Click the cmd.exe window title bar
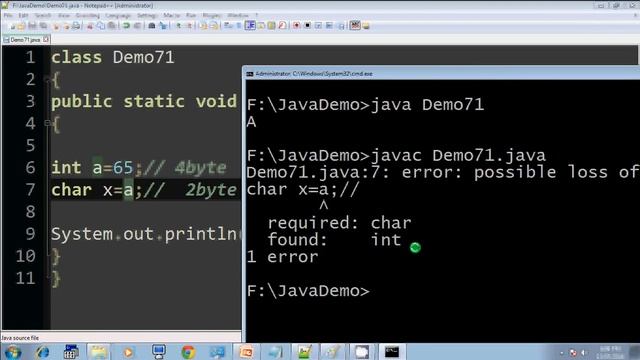 coord(441,74)
